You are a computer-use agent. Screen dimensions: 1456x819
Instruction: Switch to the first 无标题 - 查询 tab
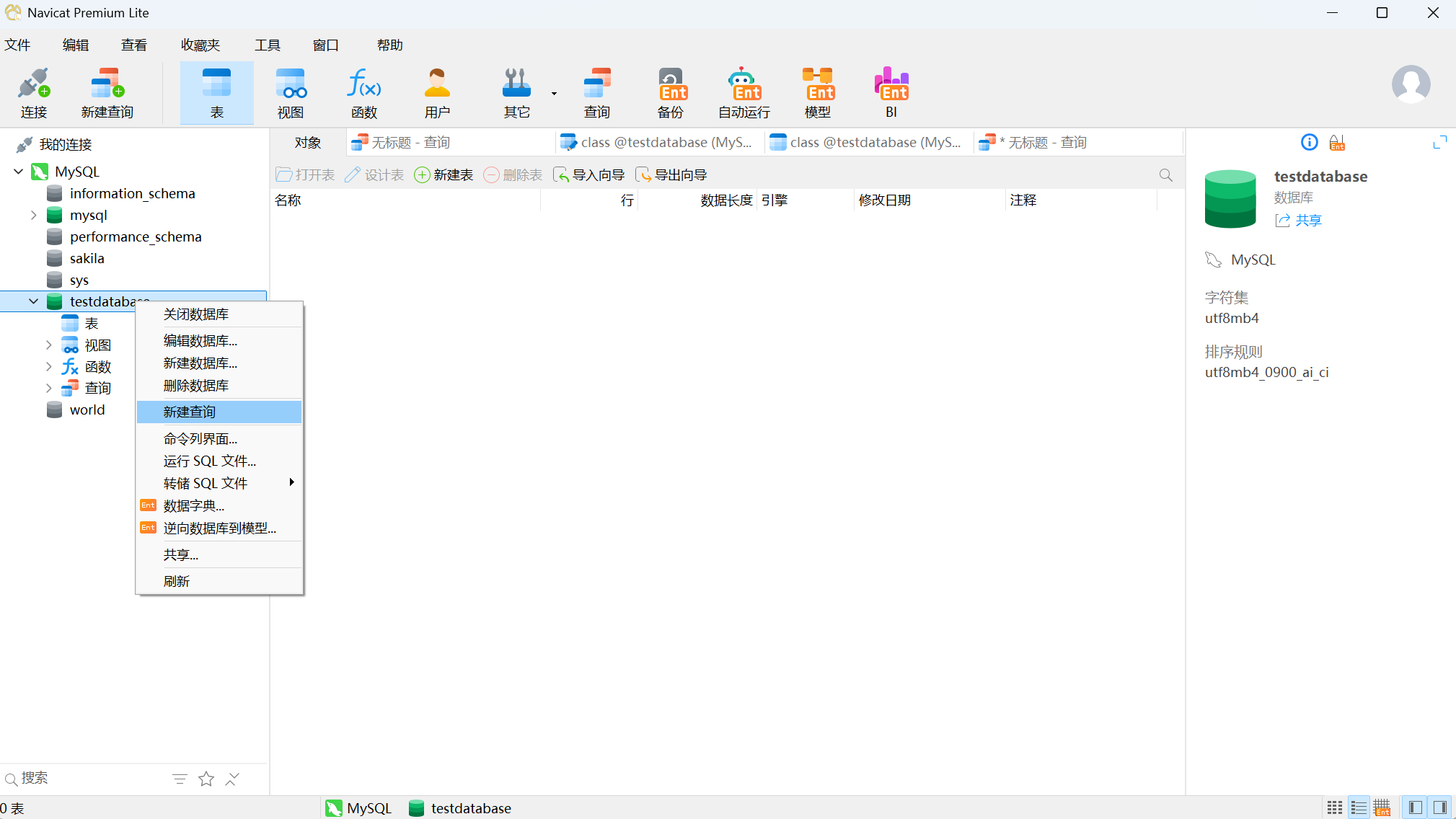(x=411, y=143)
